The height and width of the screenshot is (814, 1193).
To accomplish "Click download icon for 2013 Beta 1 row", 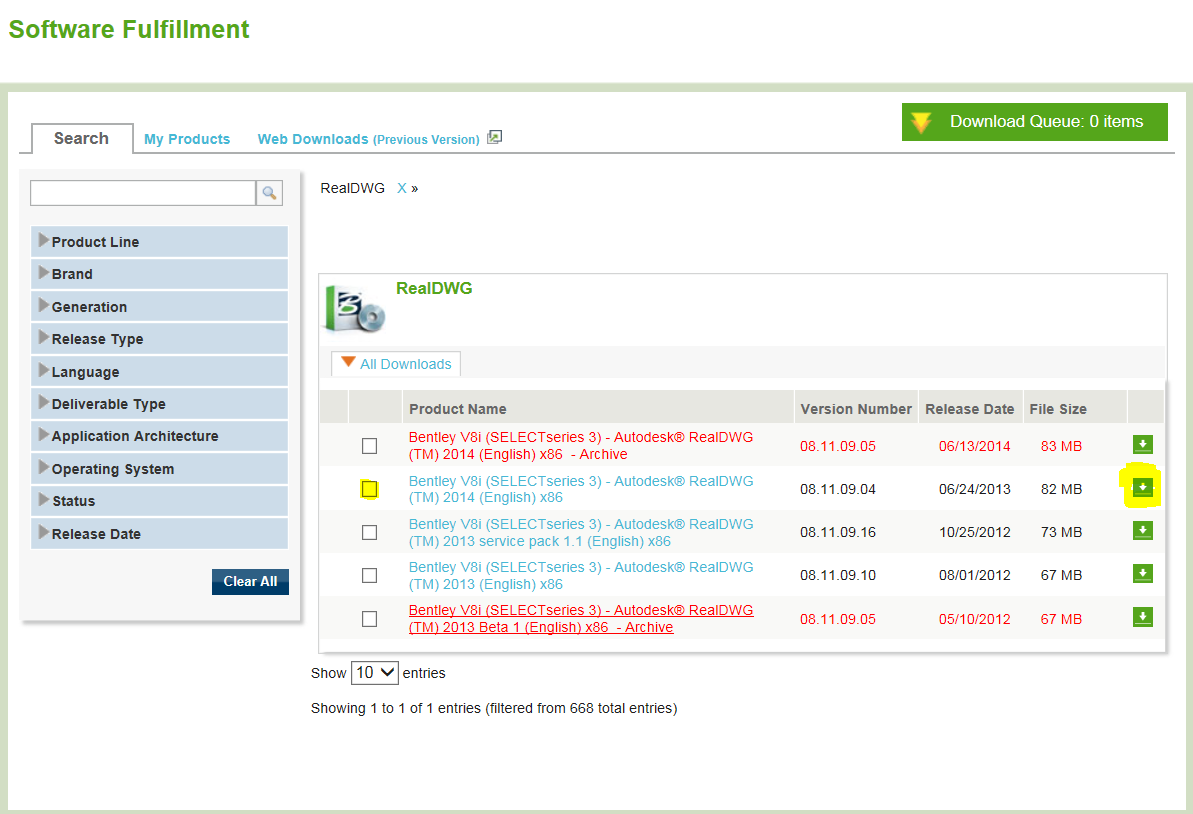I will pyautogui.click(x=1142, y=617).
